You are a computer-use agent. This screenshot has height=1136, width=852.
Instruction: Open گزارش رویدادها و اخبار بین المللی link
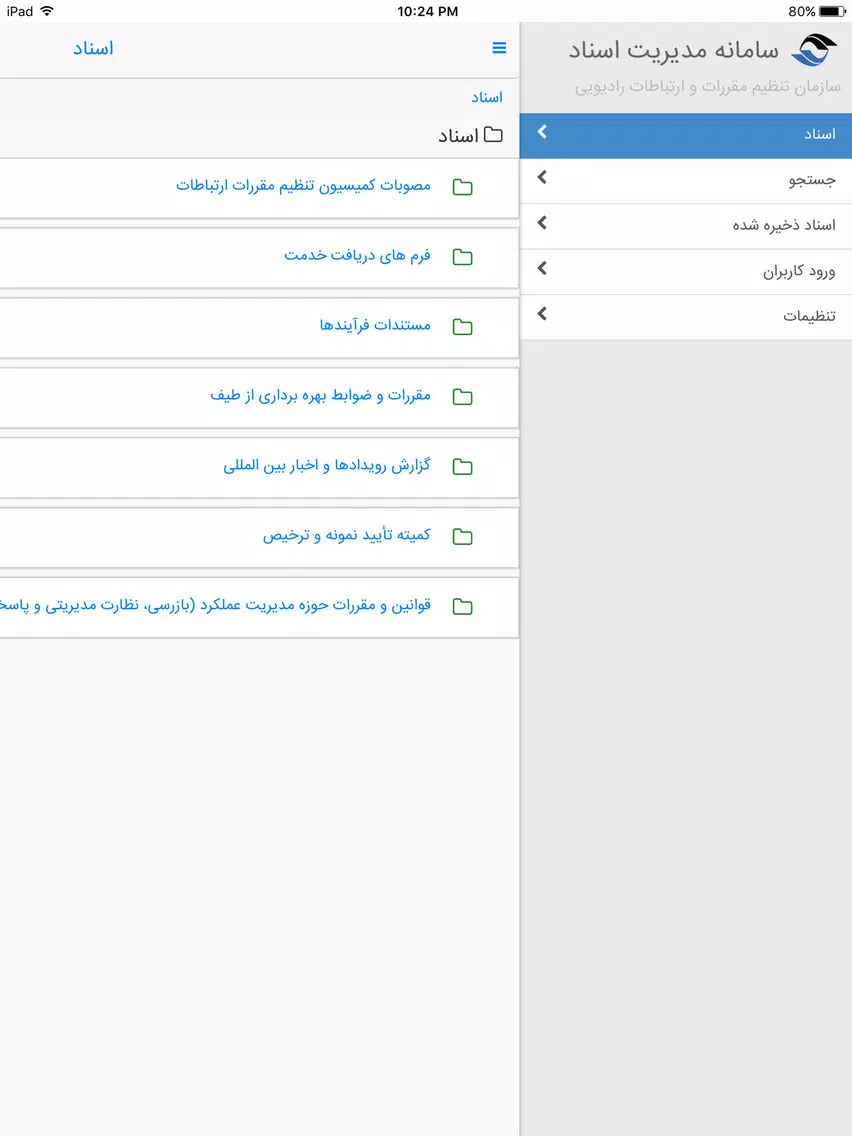[x=327, y=465]
